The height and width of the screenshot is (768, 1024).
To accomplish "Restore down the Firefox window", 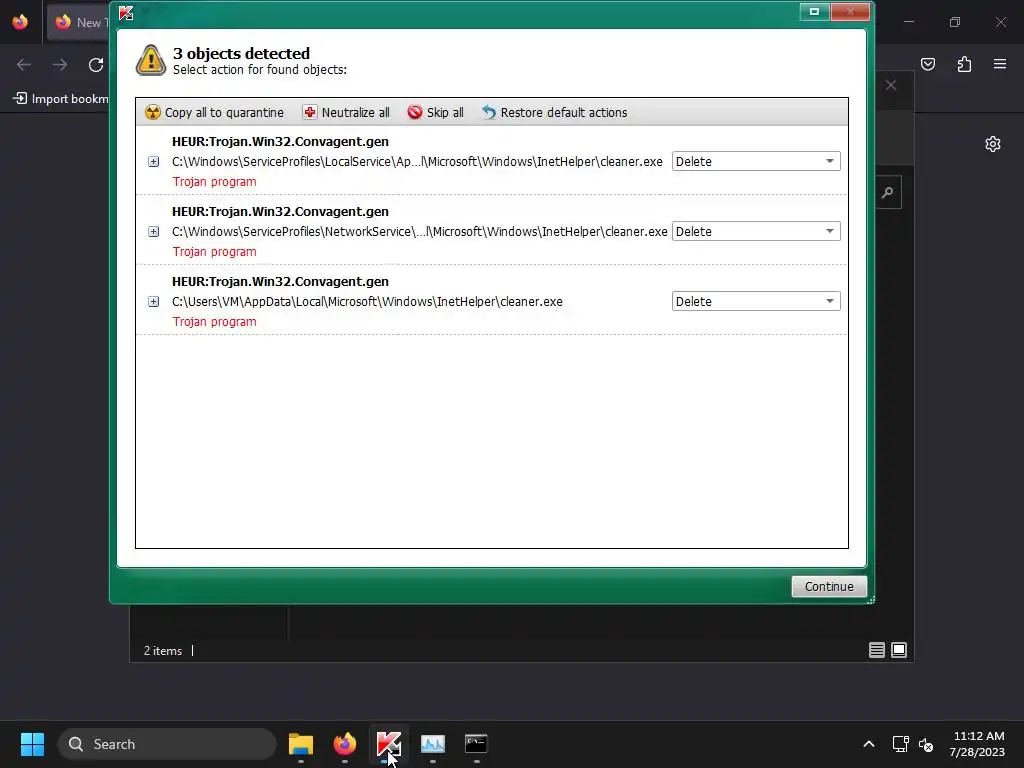I will [x=955, y=22].
